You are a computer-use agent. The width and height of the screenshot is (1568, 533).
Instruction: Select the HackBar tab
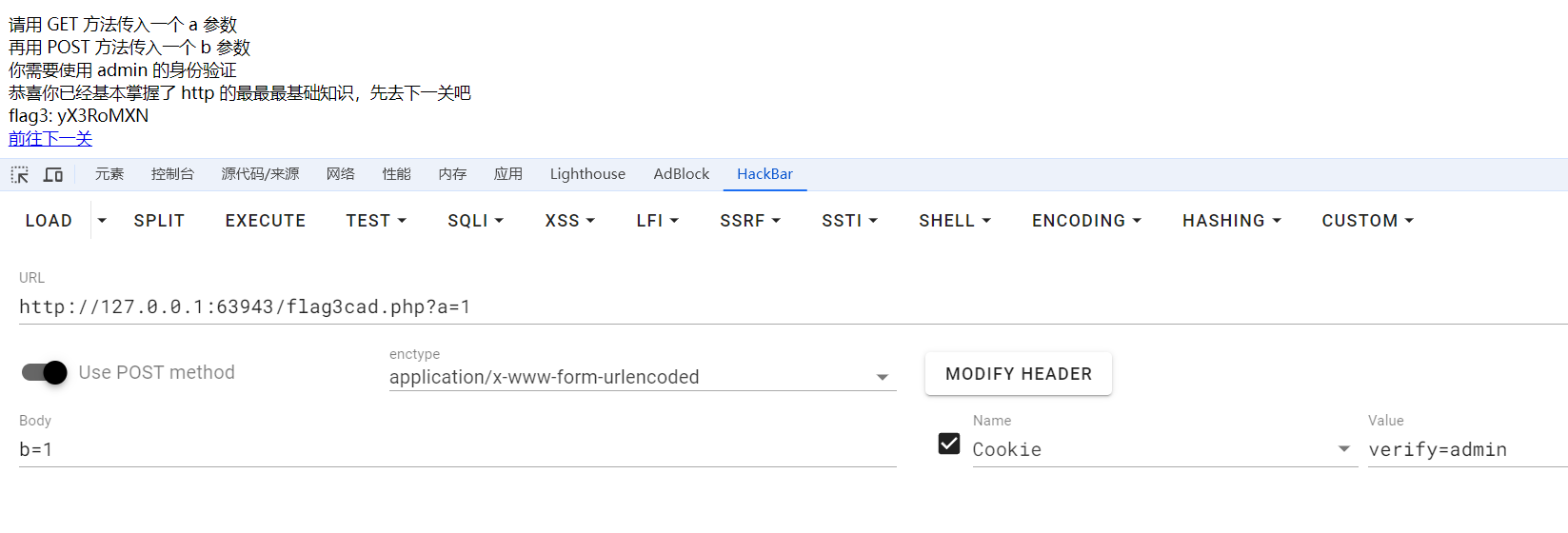pos(764,174)
